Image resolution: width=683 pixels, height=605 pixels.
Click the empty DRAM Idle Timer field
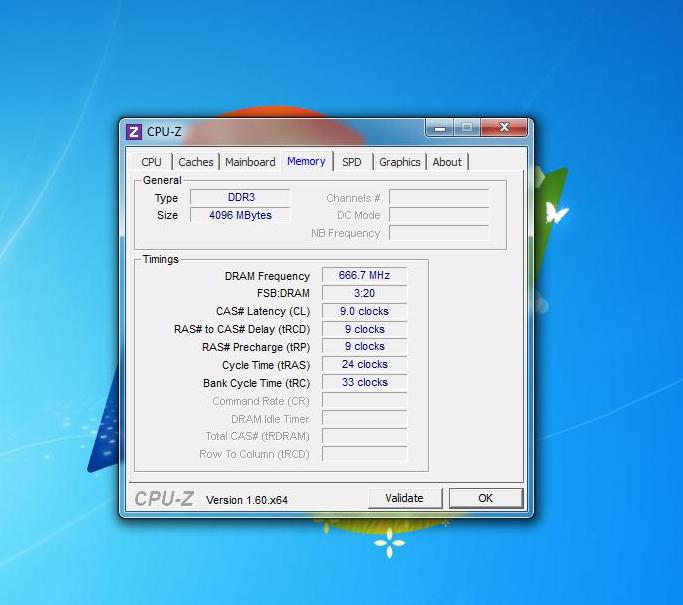click(x=364, y=418)
